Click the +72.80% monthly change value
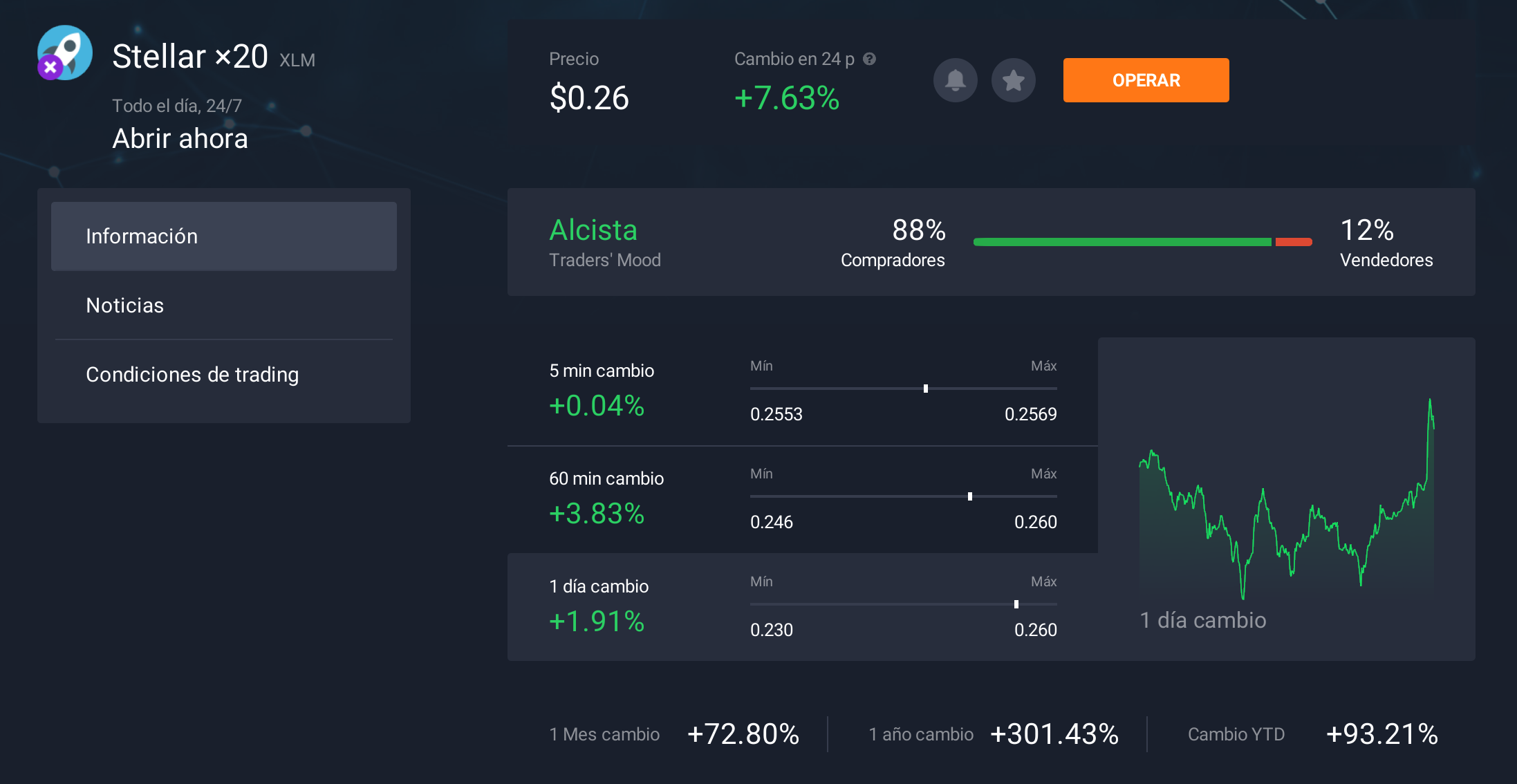This screenshot has width=1517, height=784. pyautogui.click(x=743, y=734)
